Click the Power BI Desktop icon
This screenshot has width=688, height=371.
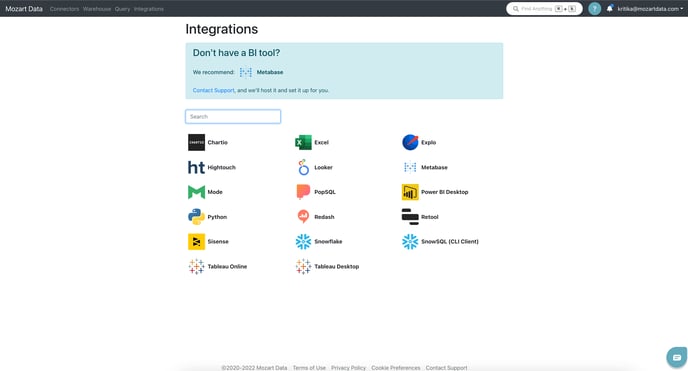(410, 192)
